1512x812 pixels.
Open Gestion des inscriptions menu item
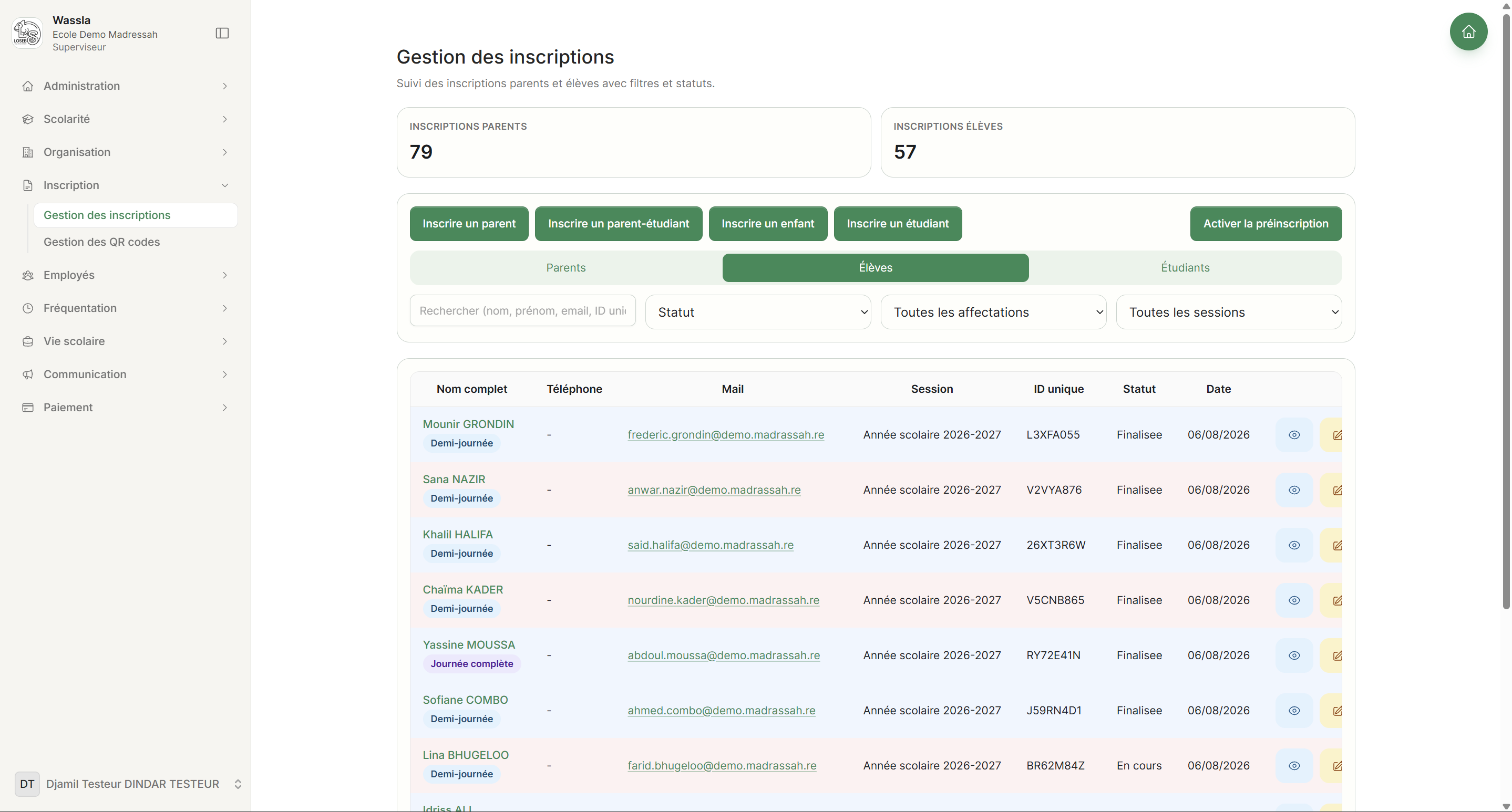click(x=136, y=215)
